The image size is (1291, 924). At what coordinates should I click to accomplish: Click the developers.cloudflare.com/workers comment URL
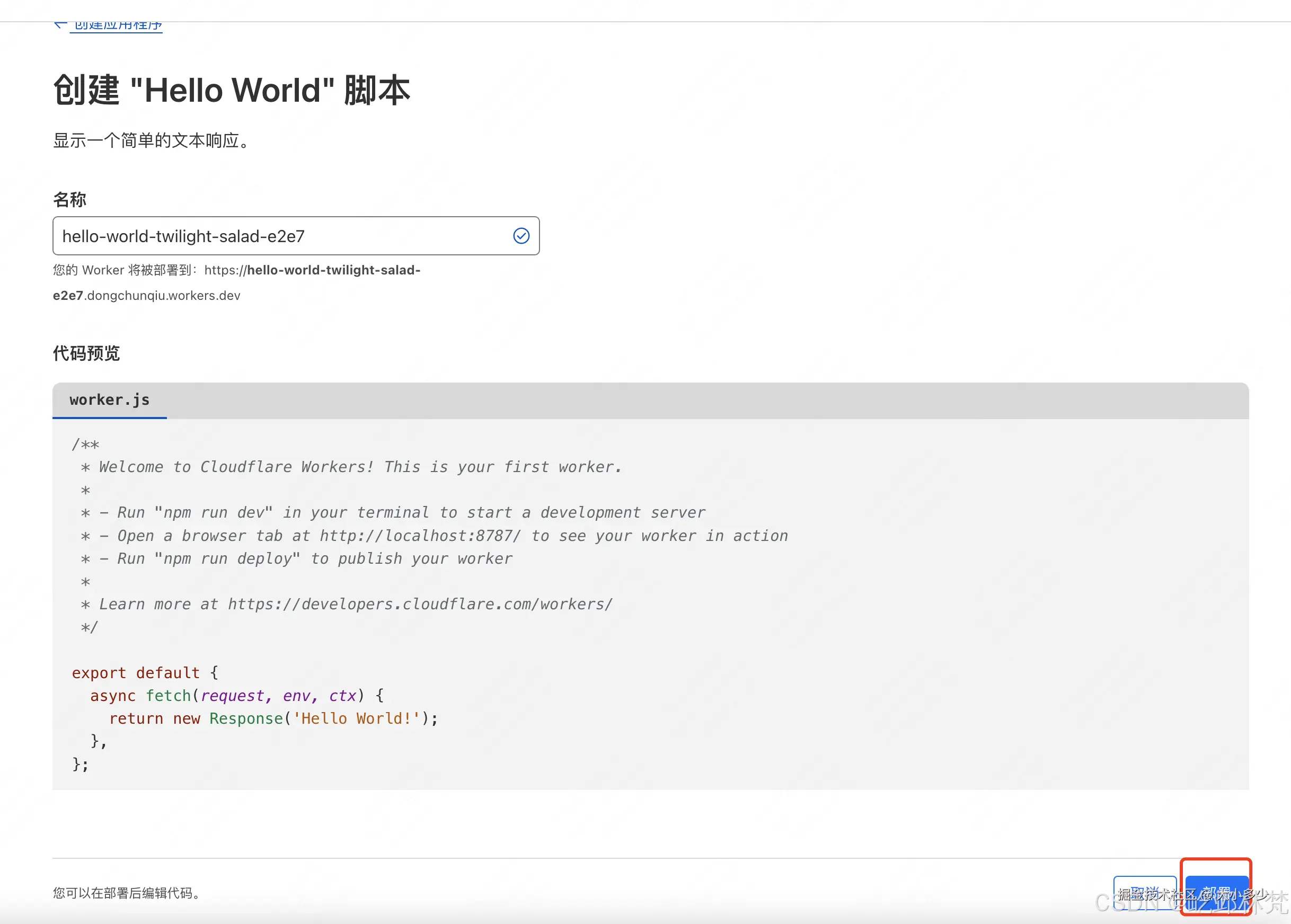coord(420,604)
